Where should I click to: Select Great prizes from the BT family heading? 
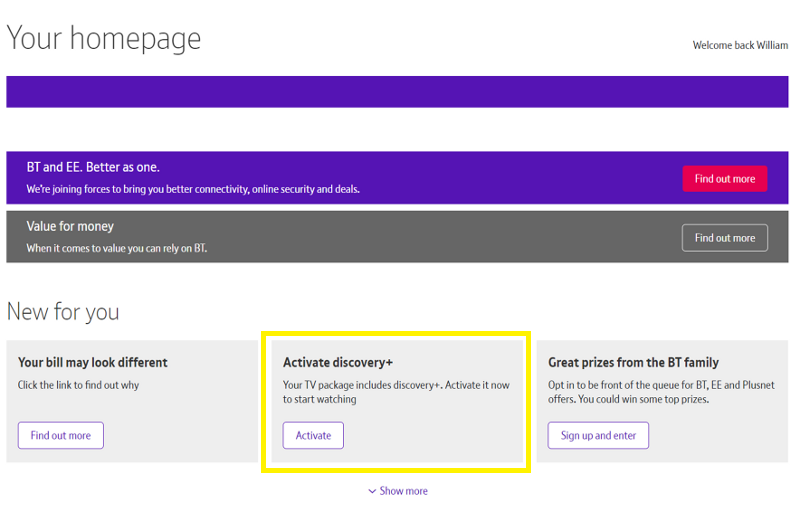[633, 362]
